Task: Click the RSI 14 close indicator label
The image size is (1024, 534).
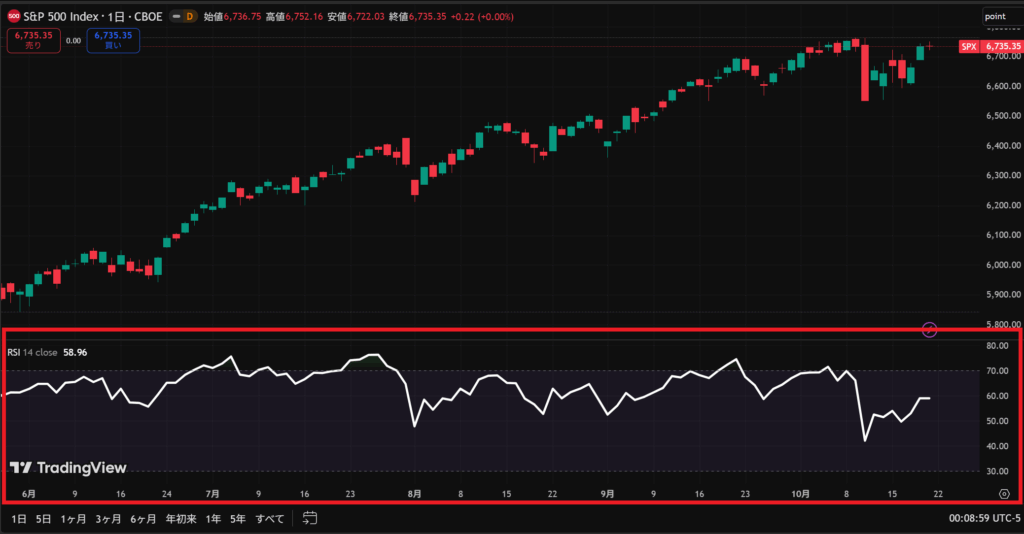Action: (x=33, y=353)
